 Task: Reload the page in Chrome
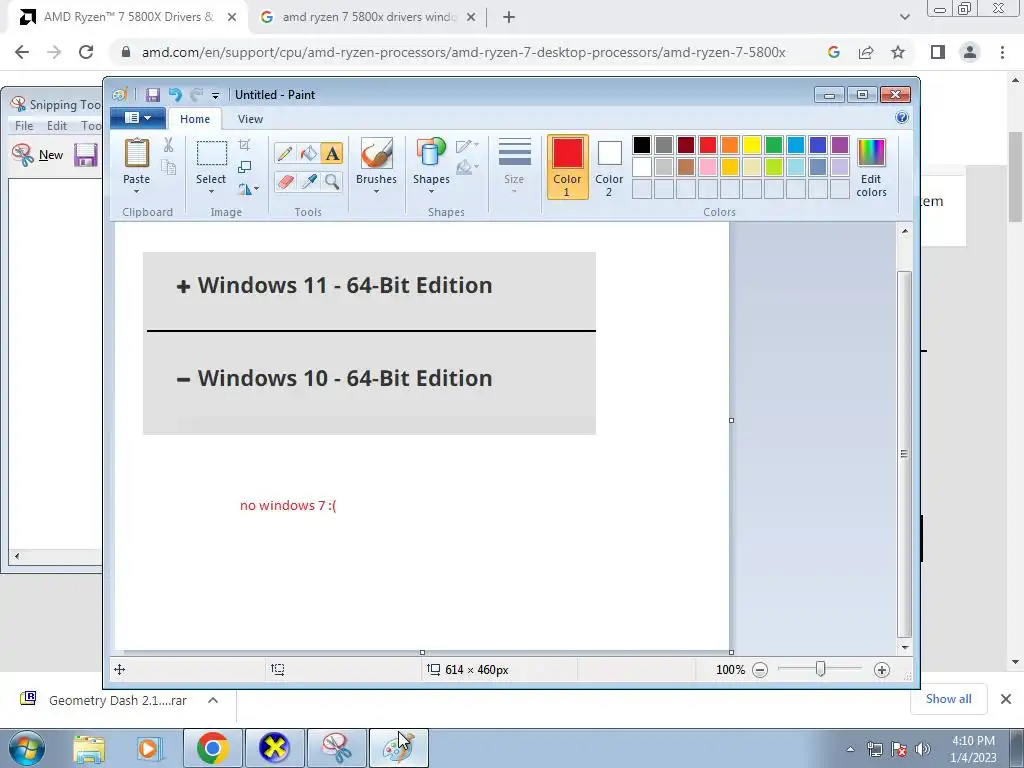click(x=86, y=52)
